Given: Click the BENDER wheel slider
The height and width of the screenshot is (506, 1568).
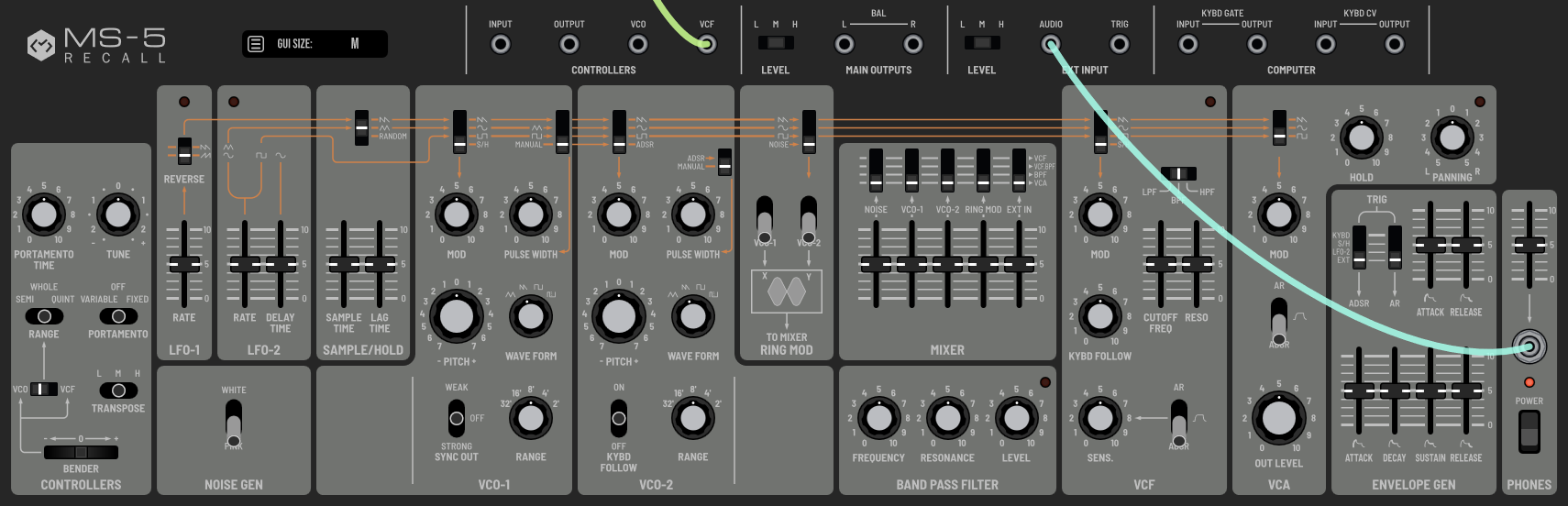Looking at the screenshot, I should [x=81, y=452].
